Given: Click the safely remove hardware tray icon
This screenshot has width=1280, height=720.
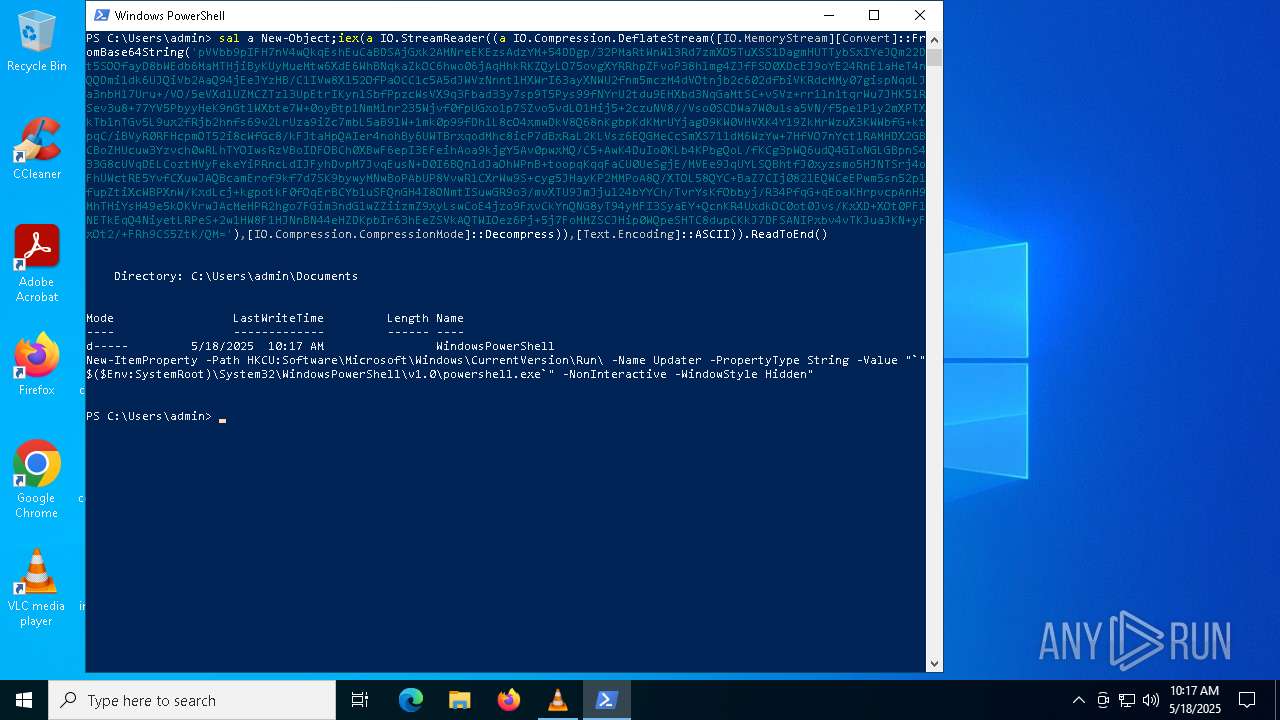Looking at the screenshot, I should [1103, 700].
